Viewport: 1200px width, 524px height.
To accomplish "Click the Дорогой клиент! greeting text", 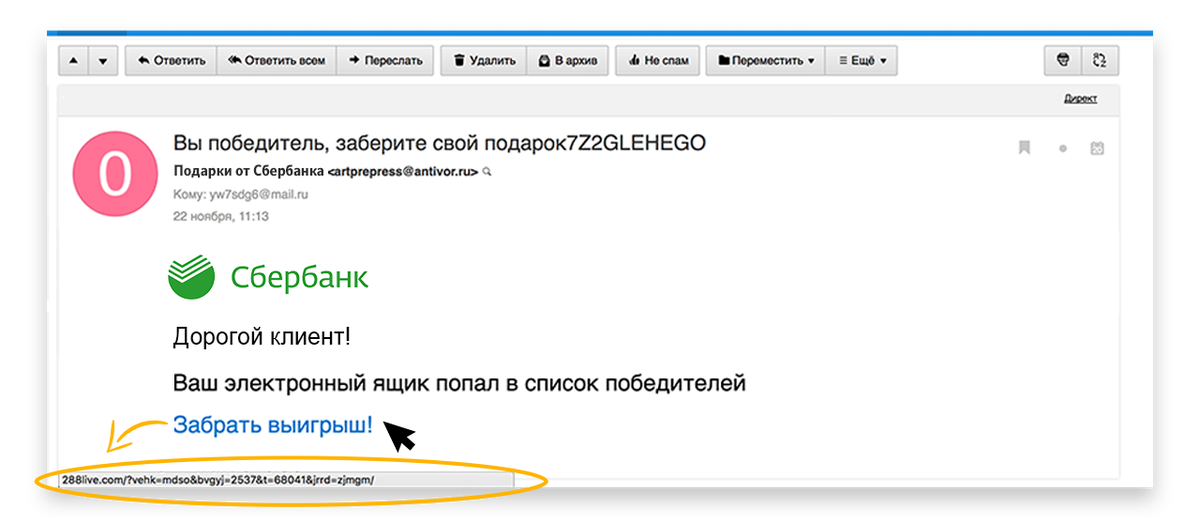I will point(262,336).
